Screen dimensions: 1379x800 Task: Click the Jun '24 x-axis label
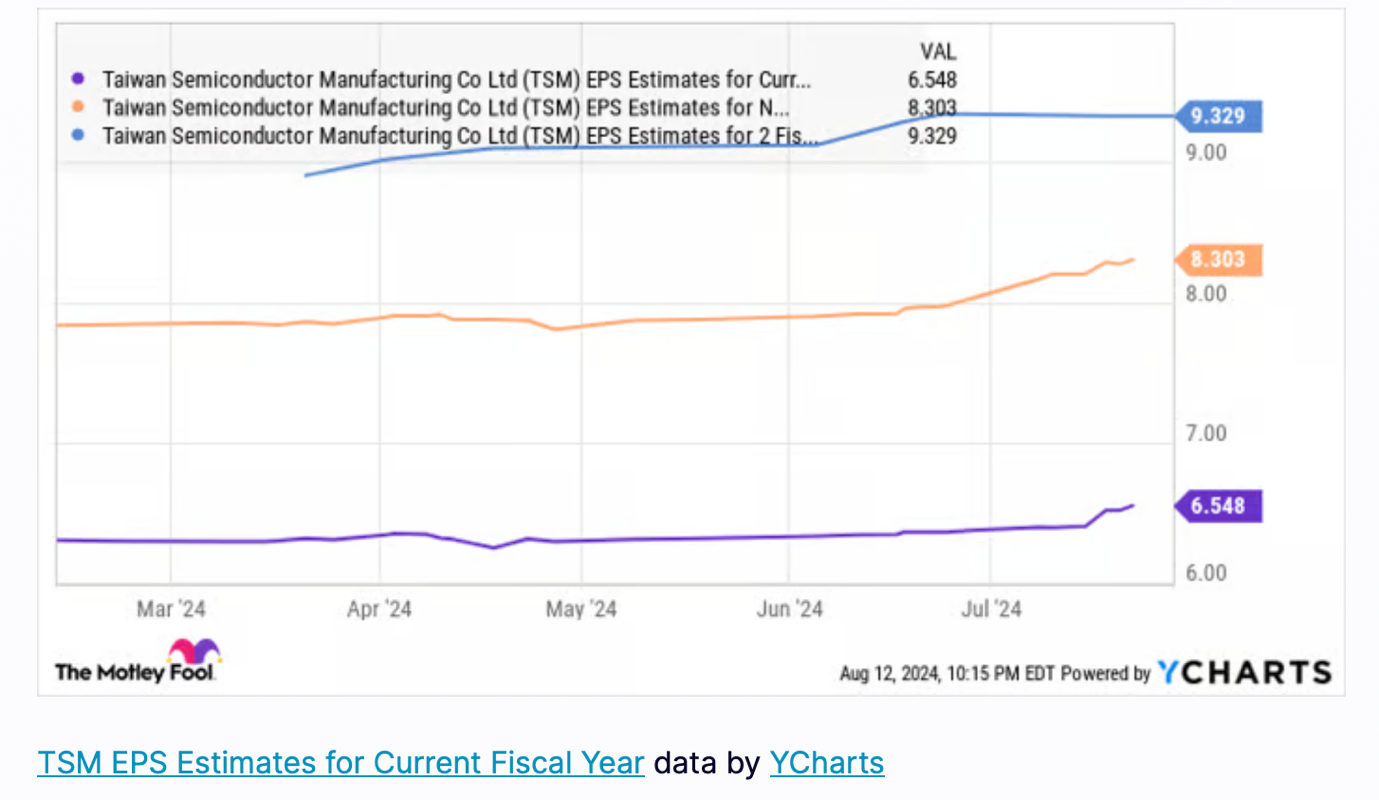(x=788, y=609)
